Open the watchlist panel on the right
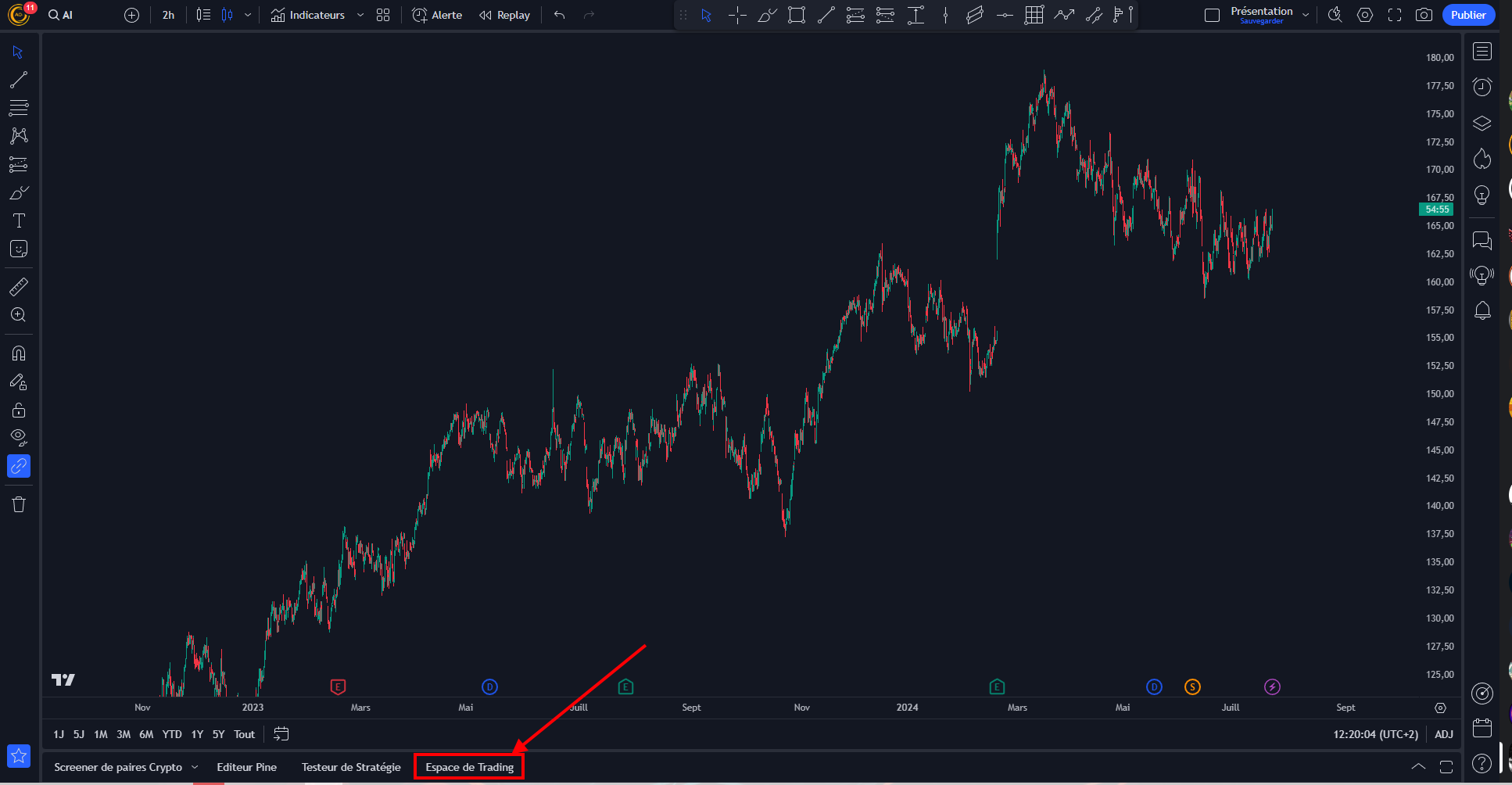 coord(1482,51)
